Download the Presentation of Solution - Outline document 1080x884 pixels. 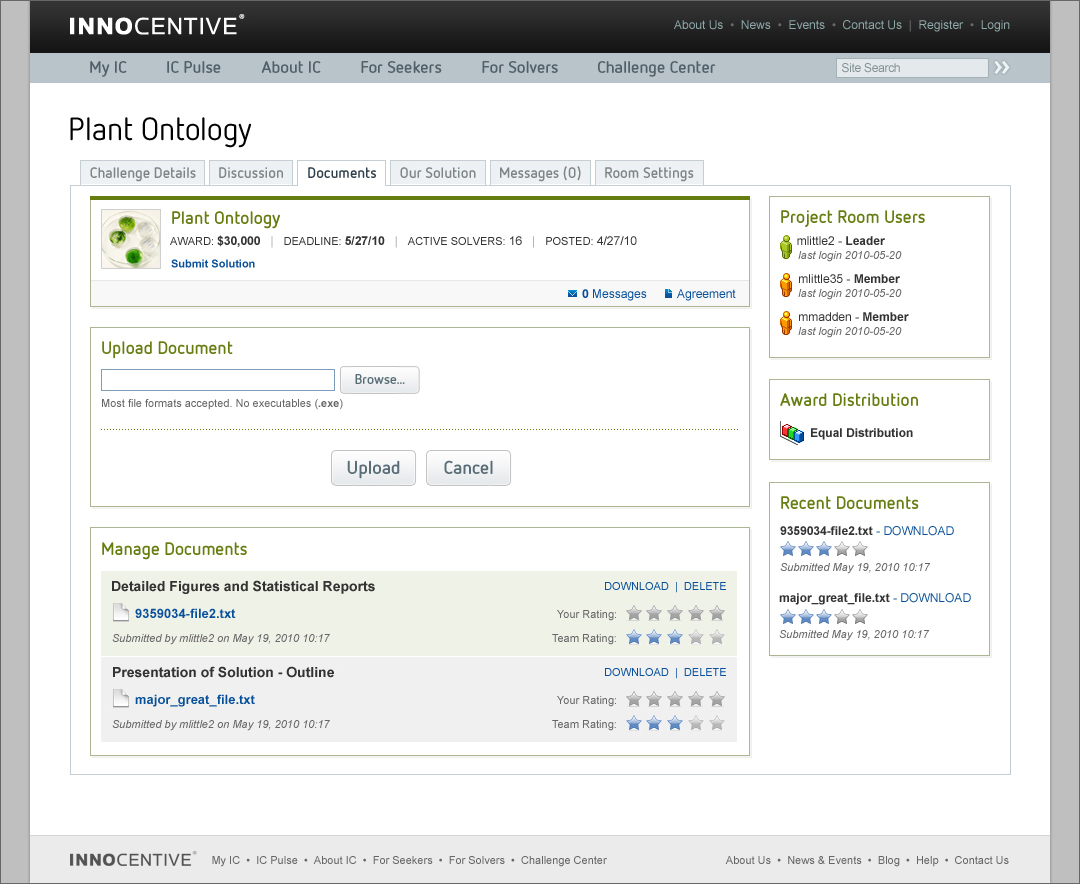point(636,672)
